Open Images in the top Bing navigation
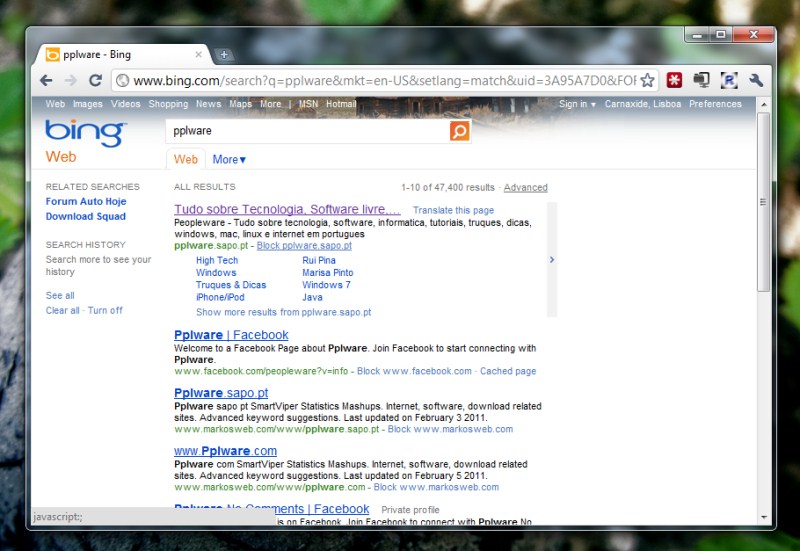 click(x=88, y=104)
